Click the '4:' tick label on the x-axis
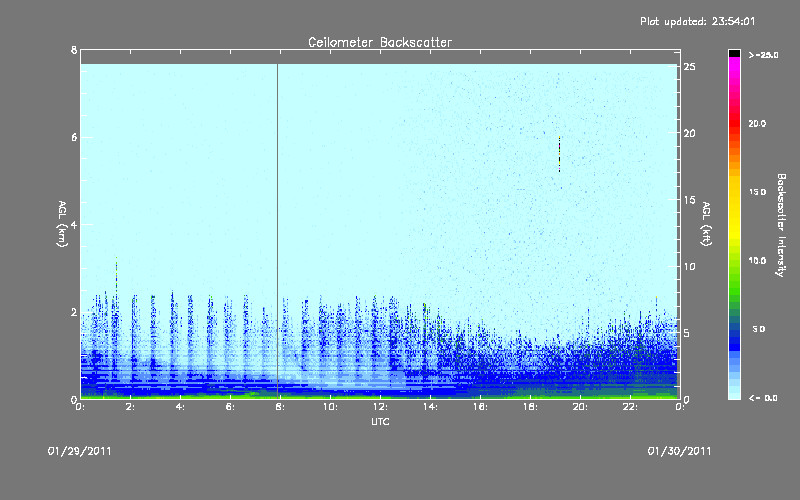This screenshot has height=500, width=800. pos(181,407)
